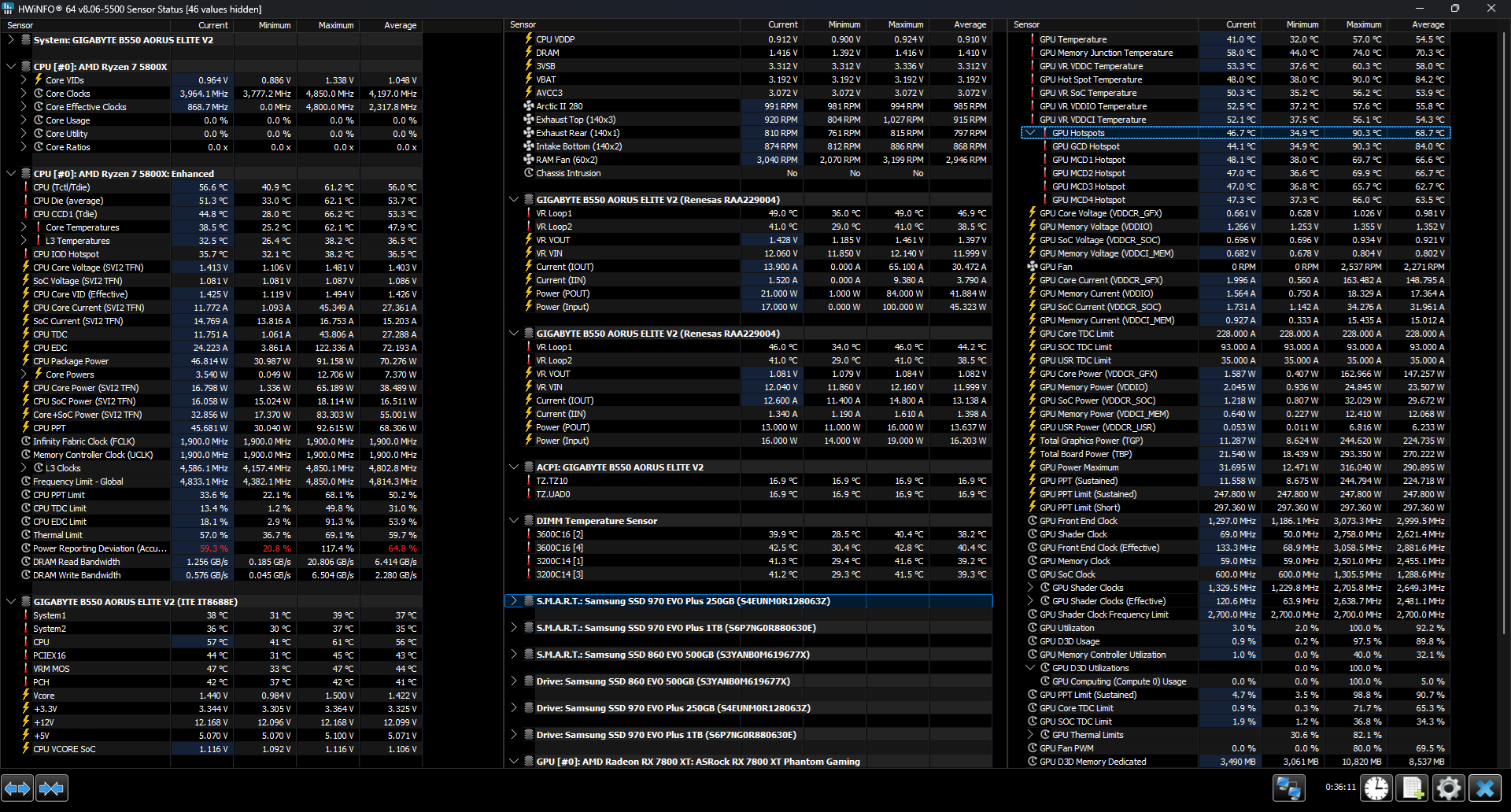Click the clock icon beside GPU Front End Clock
Viewport: 1511px width, 812px height.
1033,521
